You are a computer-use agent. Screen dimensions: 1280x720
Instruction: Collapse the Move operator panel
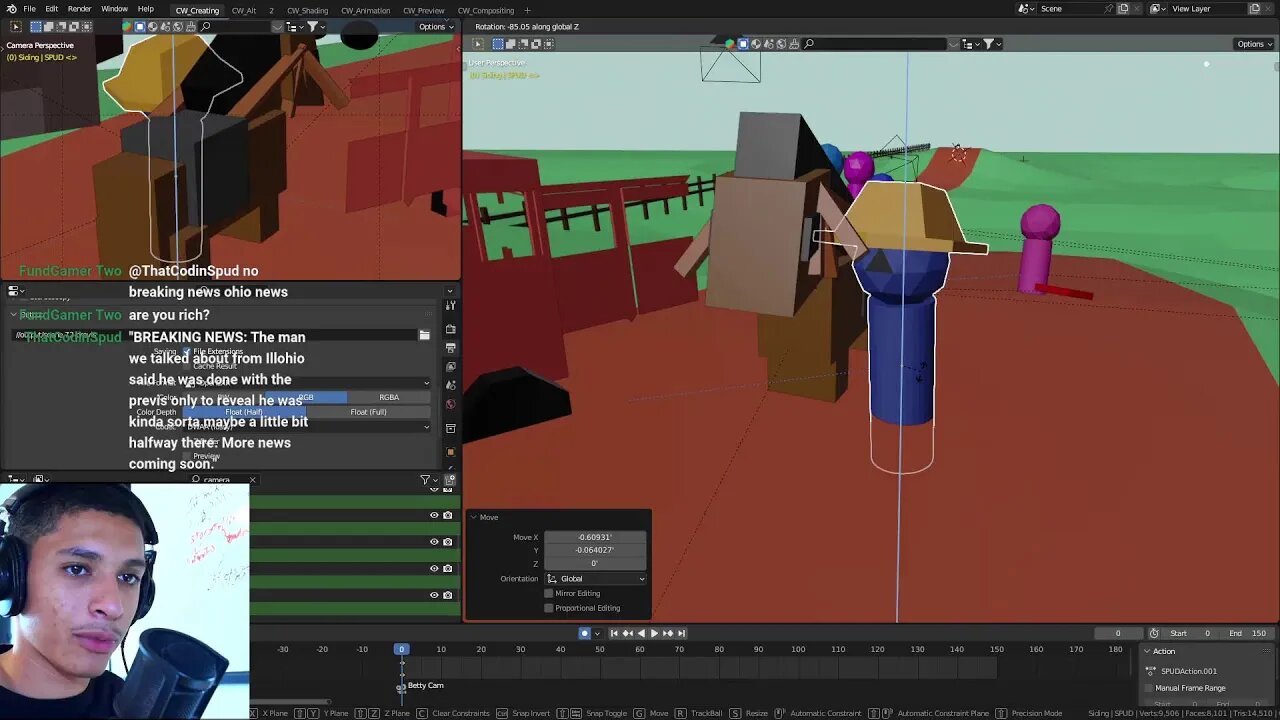(474, 517)
